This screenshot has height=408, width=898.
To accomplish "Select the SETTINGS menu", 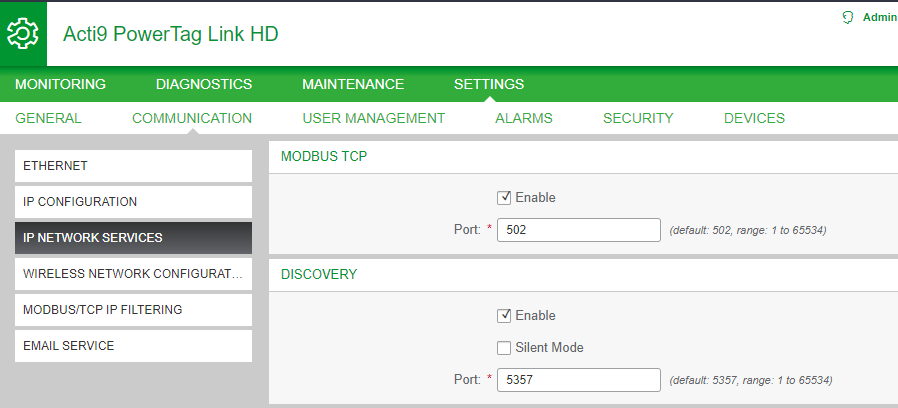I will (x=489, y=84).
